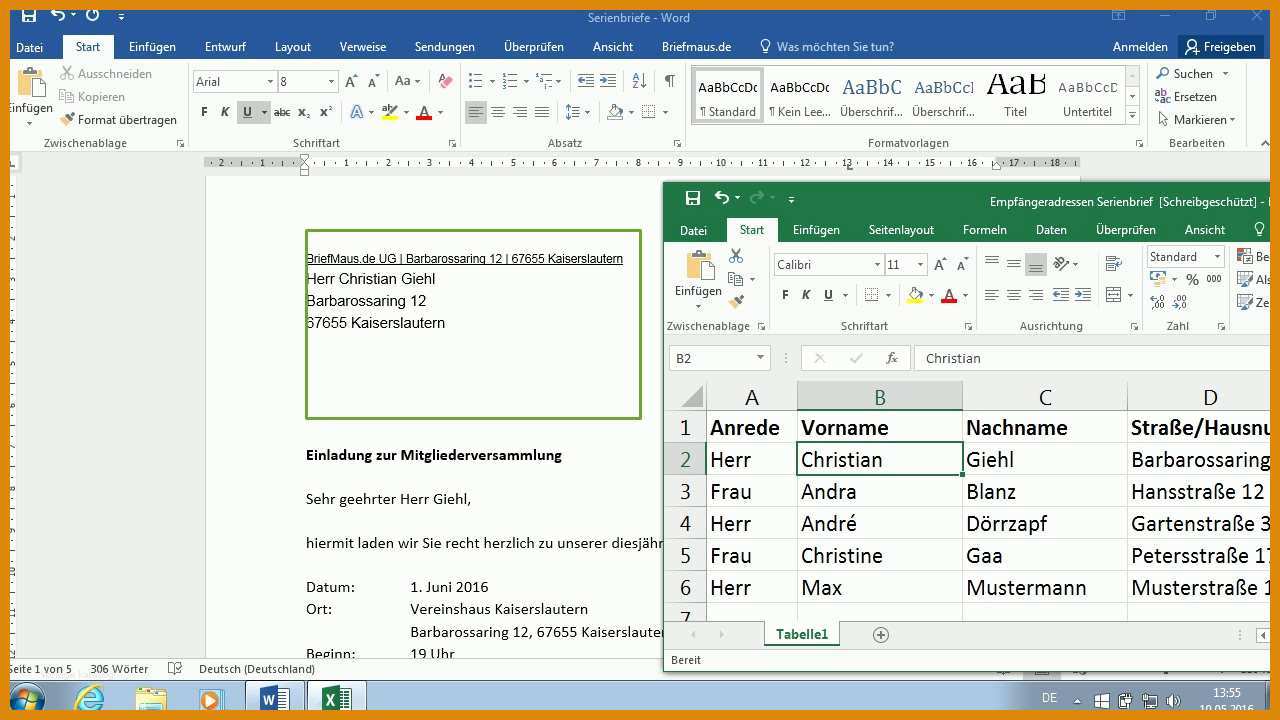The height and width of the screenshot is (720, 1280).
Task: Open Standard number format dropdown in Excel
Action: 1216,257
